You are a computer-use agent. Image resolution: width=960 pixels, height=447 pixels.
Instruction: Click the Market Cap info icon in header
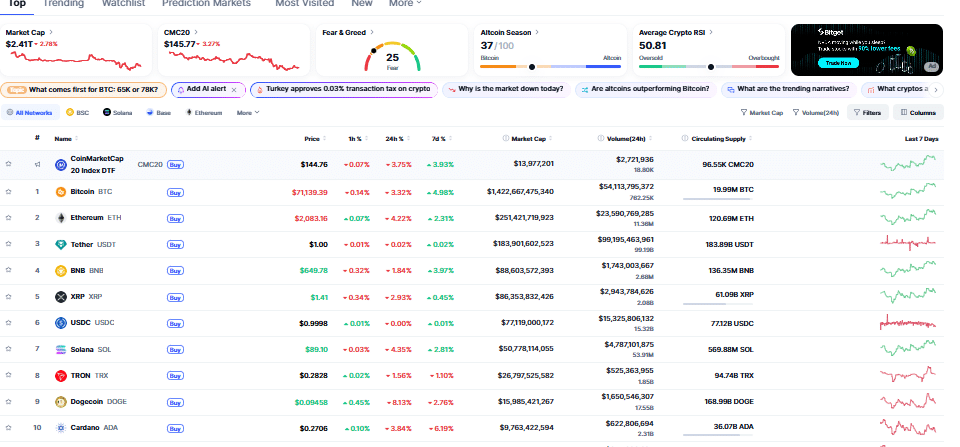506,138
